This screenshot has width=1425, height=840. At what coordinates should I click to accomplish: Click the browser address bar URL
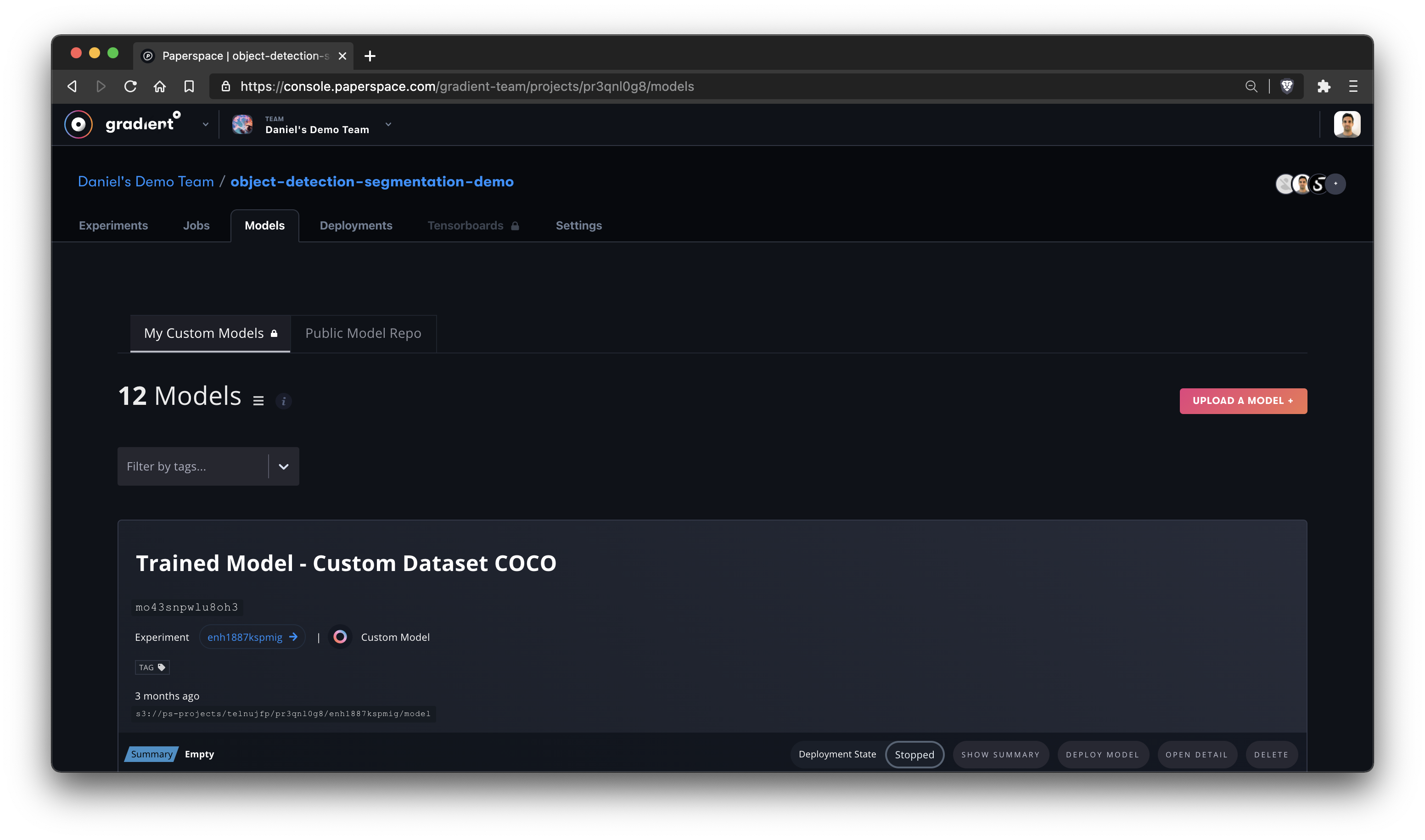click(x=467, y=86)
